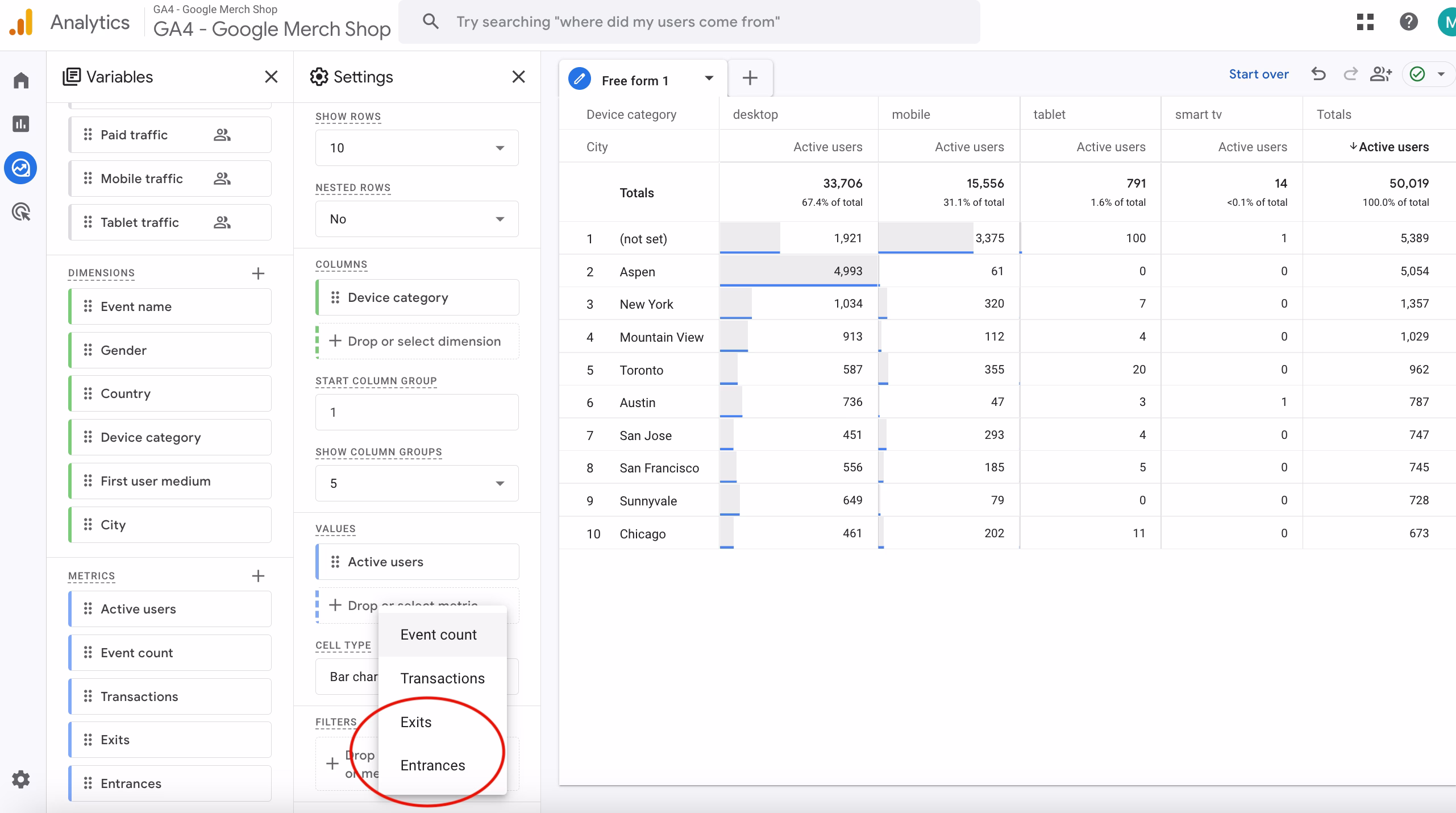
Task: Select Exits from the metric menu
Action: click(x=416, y=722)
